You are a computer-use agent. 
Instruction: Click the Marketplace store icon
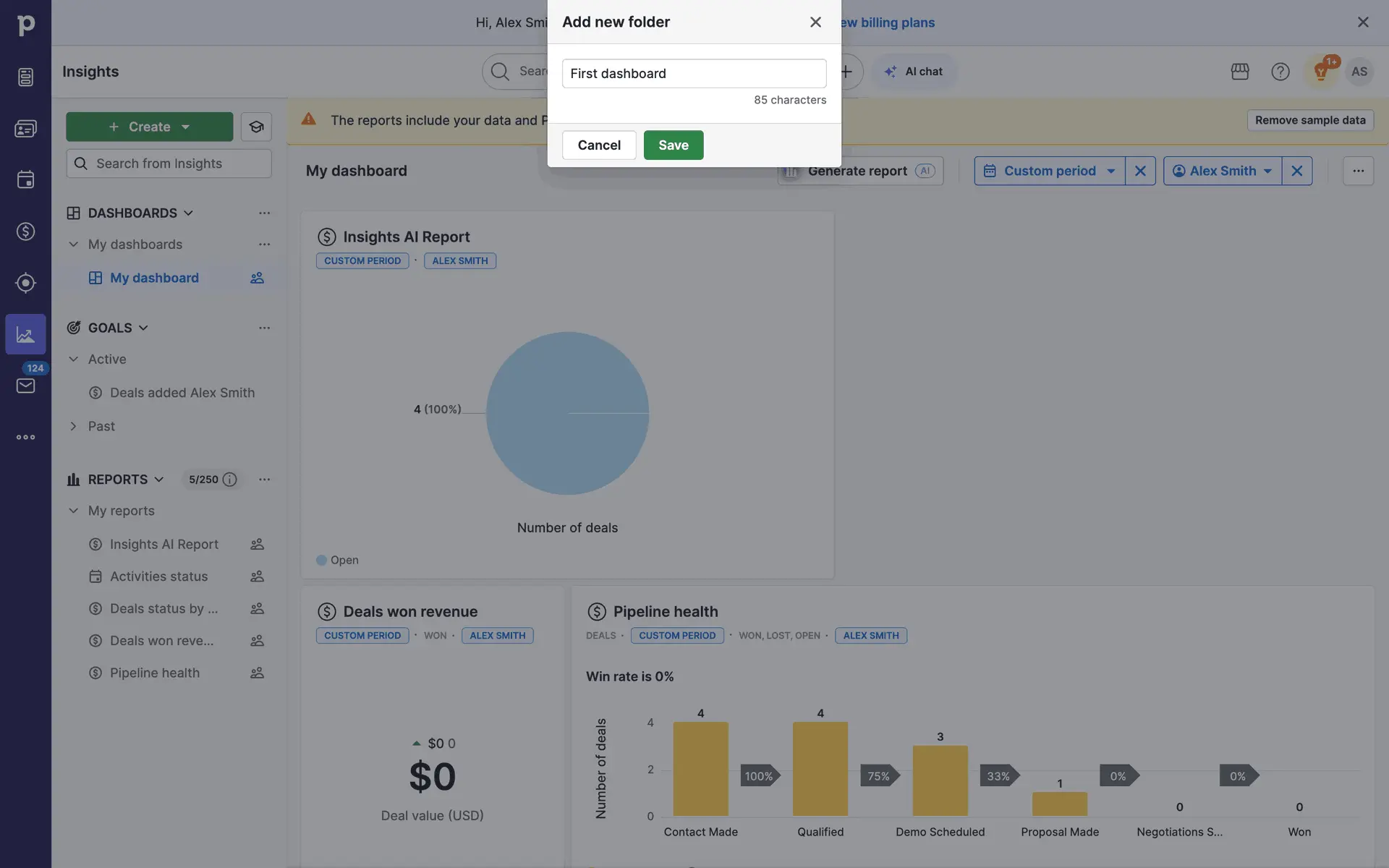coord(1239,72)
